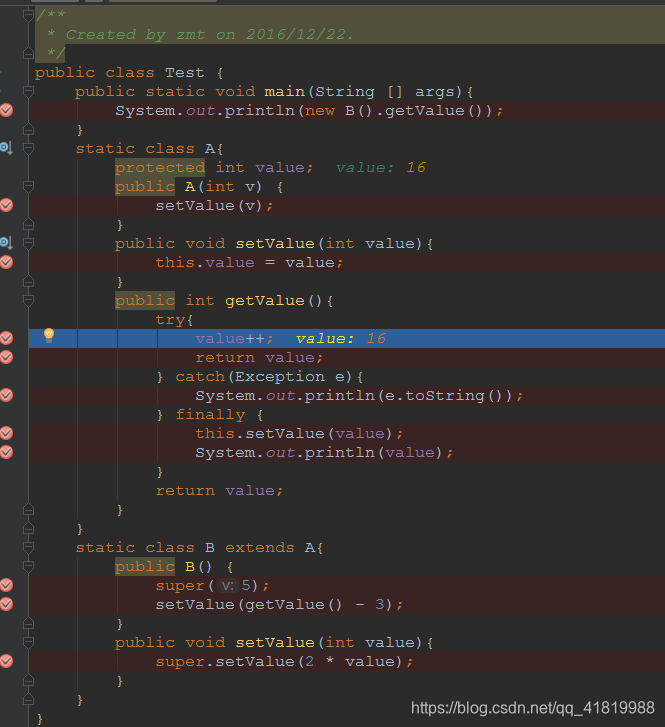Click the fold end marker closing getValue
The image size is (665, 727).
[28, 510]
